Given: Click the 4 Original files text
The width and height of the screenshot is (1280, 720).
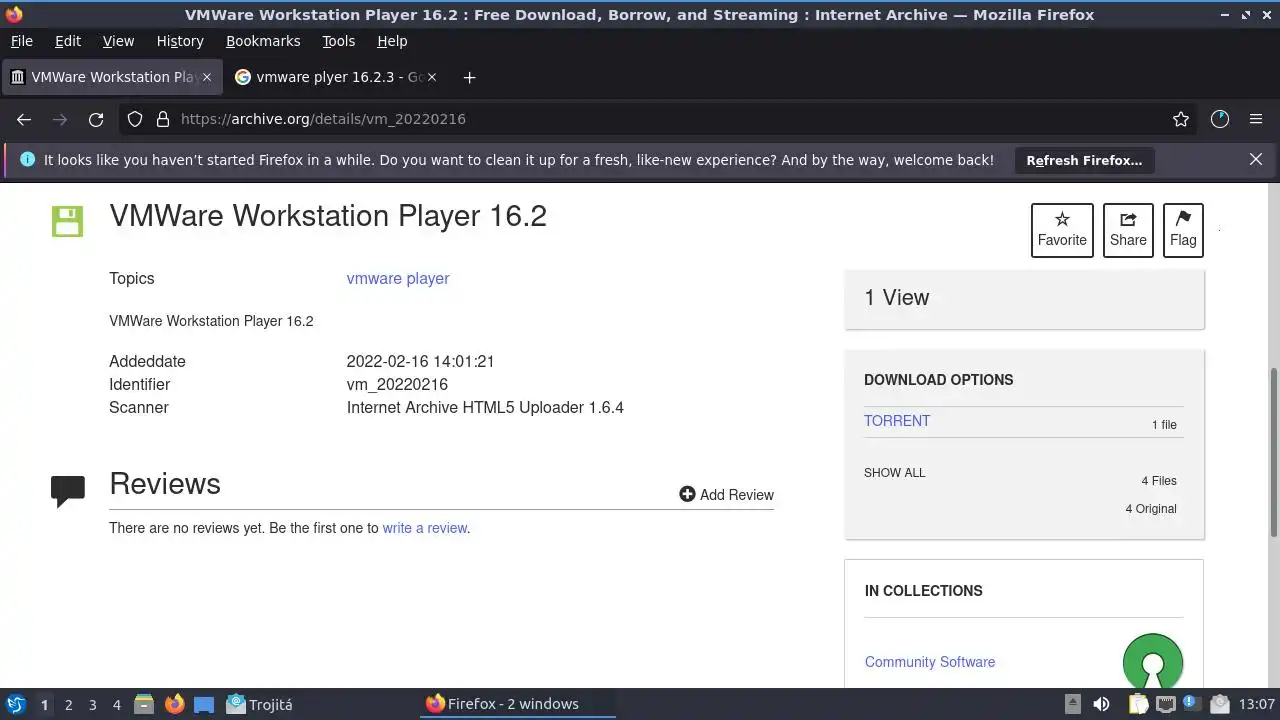Looking at the screenshot, I should click(x=1151, y=509).
